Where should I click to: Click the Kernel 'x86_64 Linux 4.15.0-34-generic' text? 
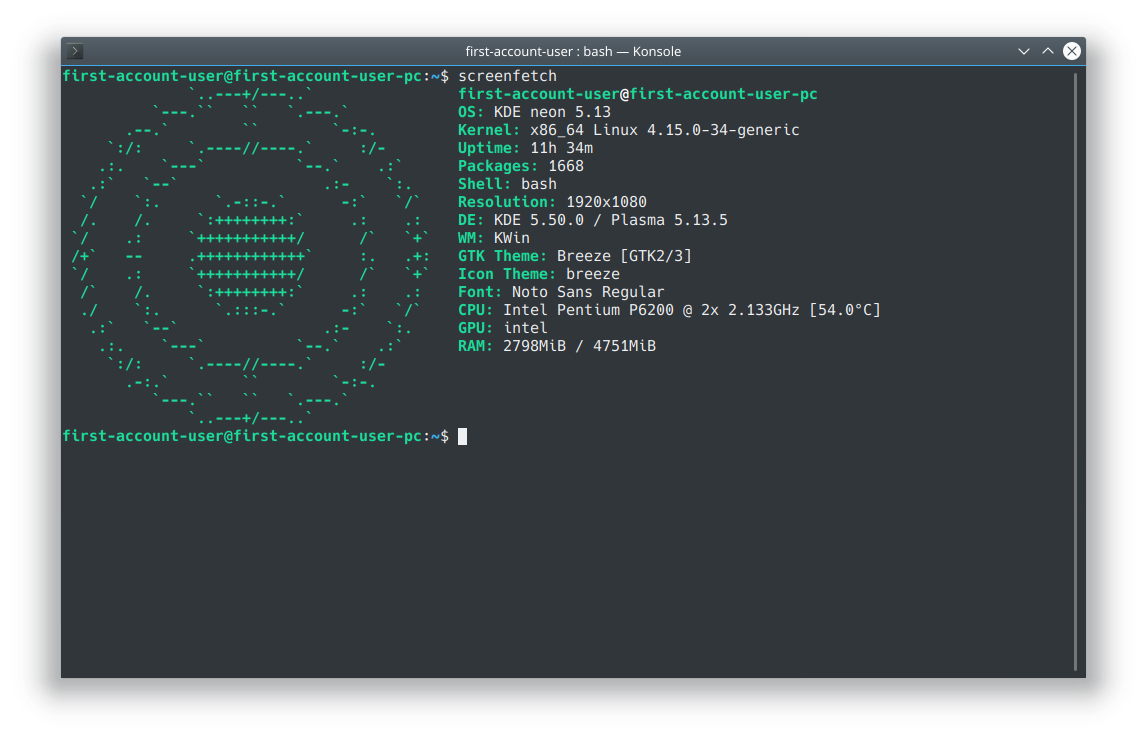click(664, 130)
